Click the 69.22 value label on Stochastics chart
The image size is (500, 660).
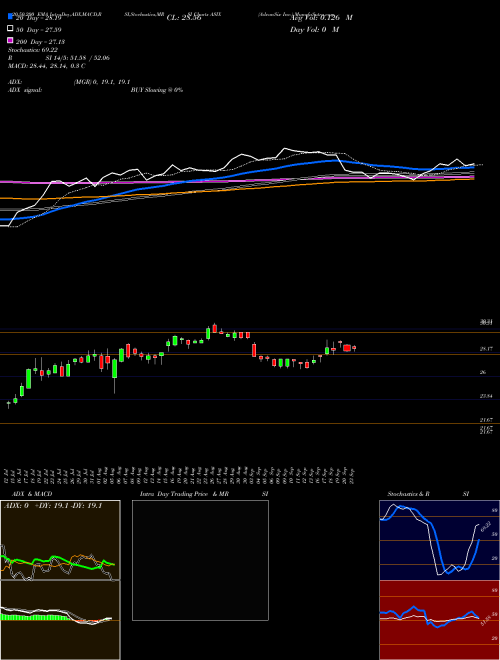point(486,526)
